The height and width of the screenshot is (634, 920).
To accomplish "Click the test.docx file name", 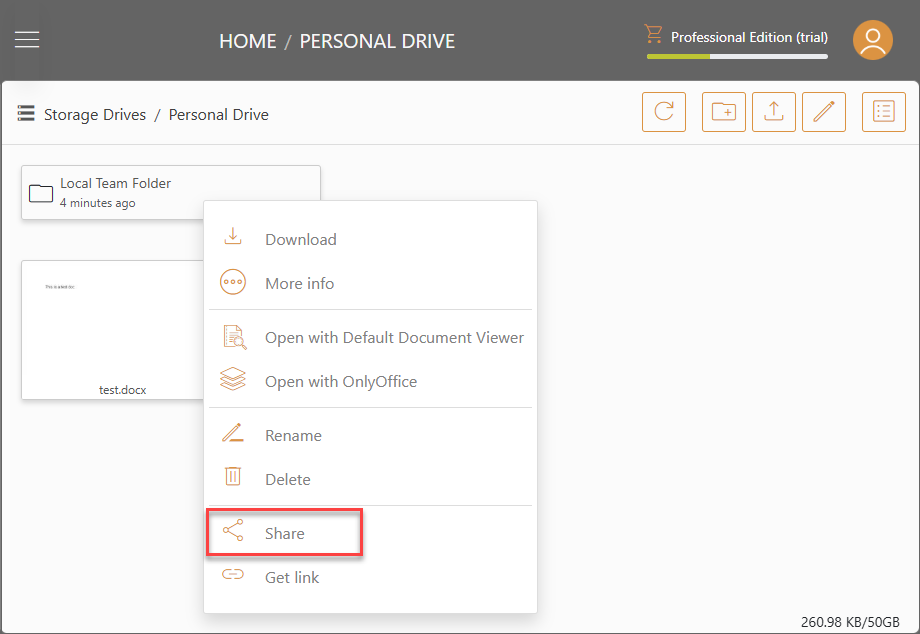I will pyautogui.click(x=123, y=390).
